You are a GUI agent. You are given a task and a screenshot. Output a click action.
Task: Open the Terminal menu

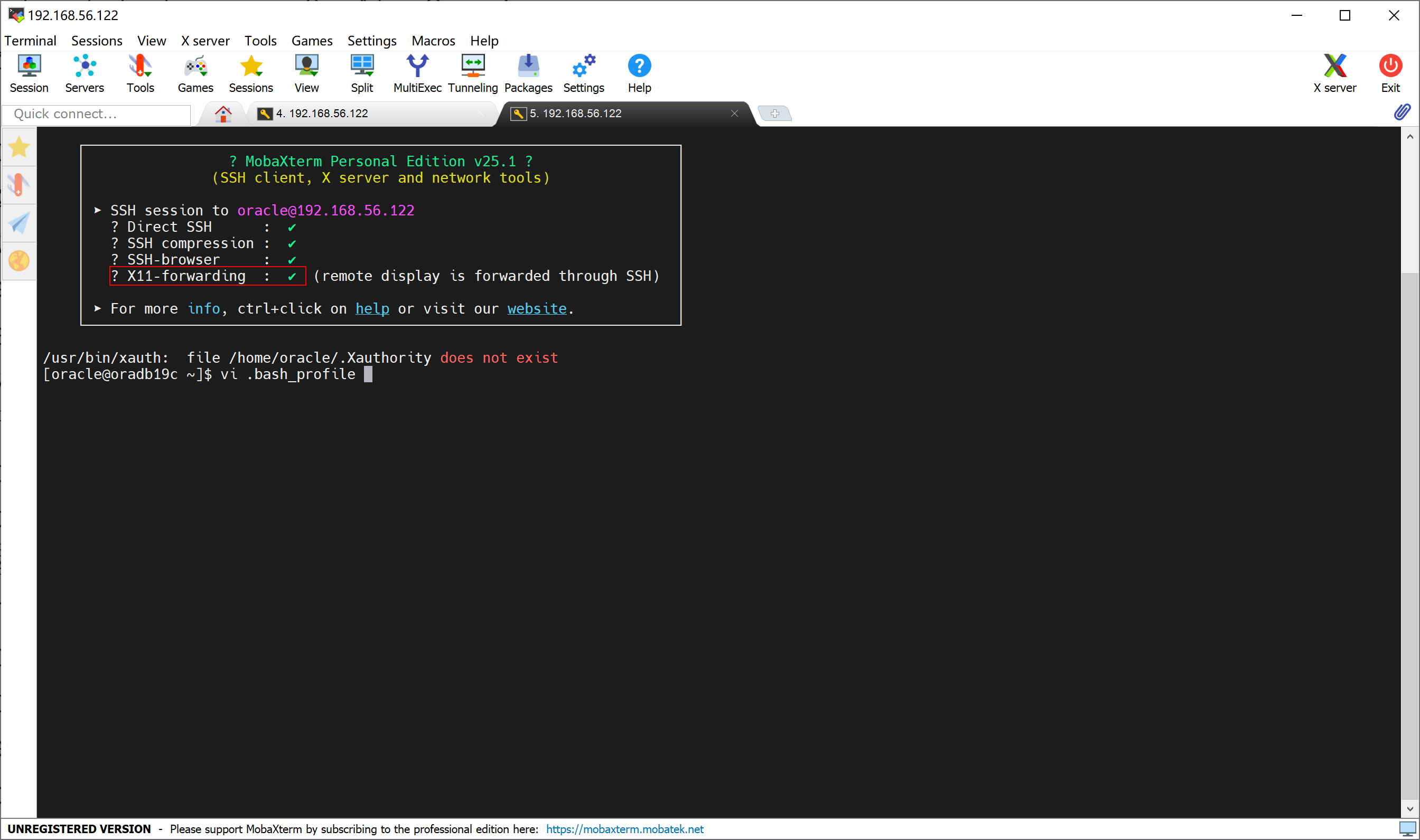(30, 41)
